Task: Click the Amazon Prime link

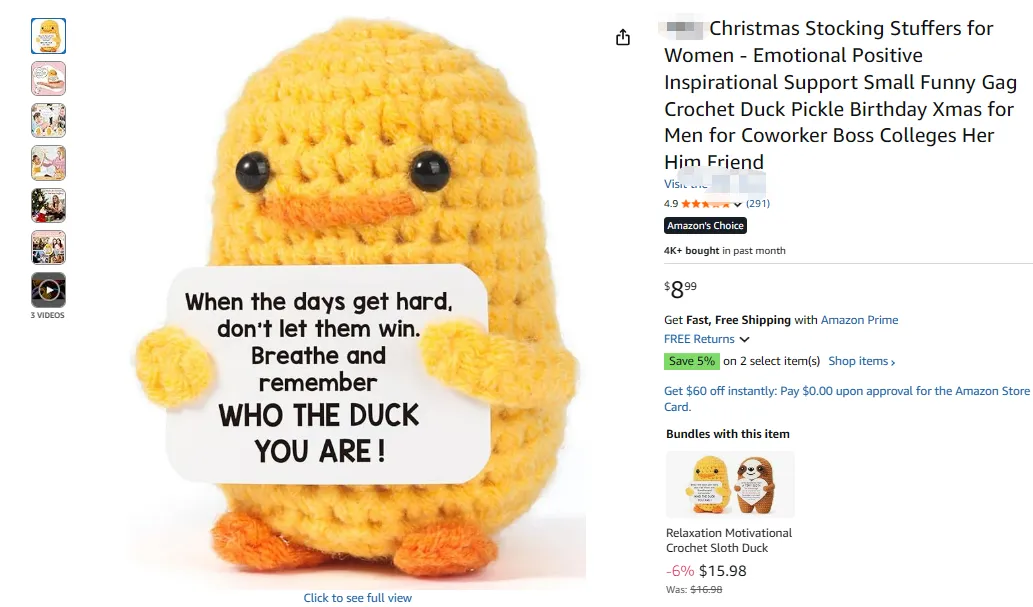Action: click(x=859, y=320)
